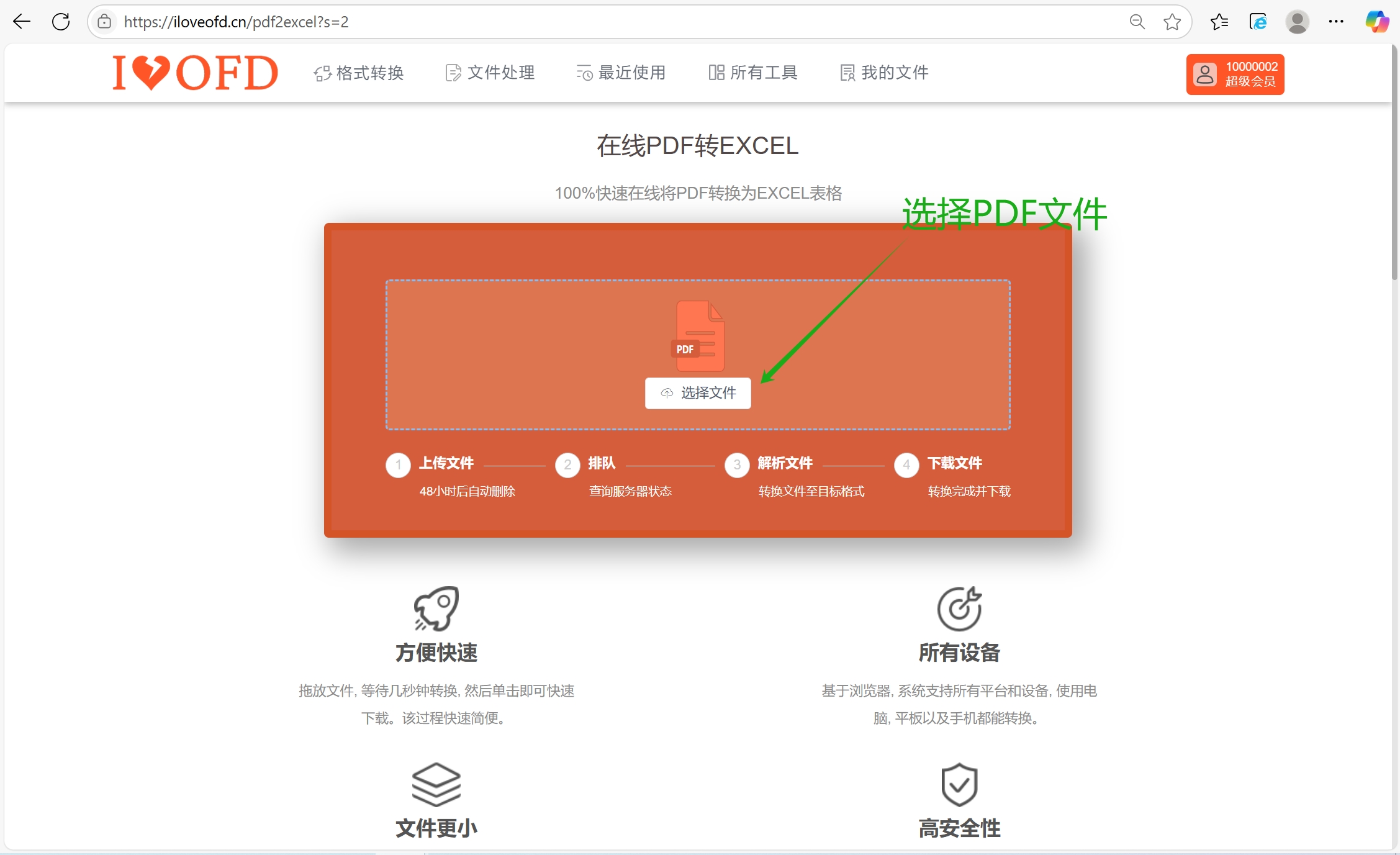Click the PDF file icon in upload area
Viewport: 1400px width, 855px height.
(x=699, y=336)
